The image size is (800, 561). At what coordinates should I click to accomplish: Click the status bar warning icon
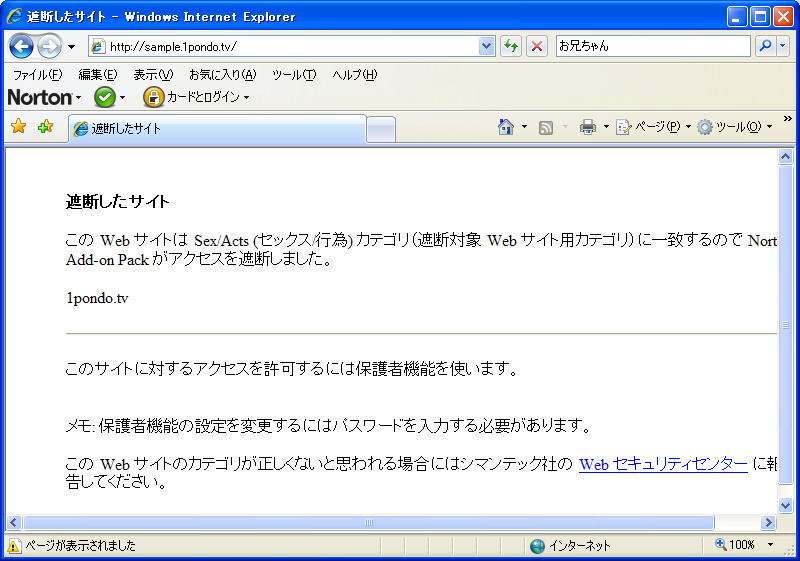point(14,546)
